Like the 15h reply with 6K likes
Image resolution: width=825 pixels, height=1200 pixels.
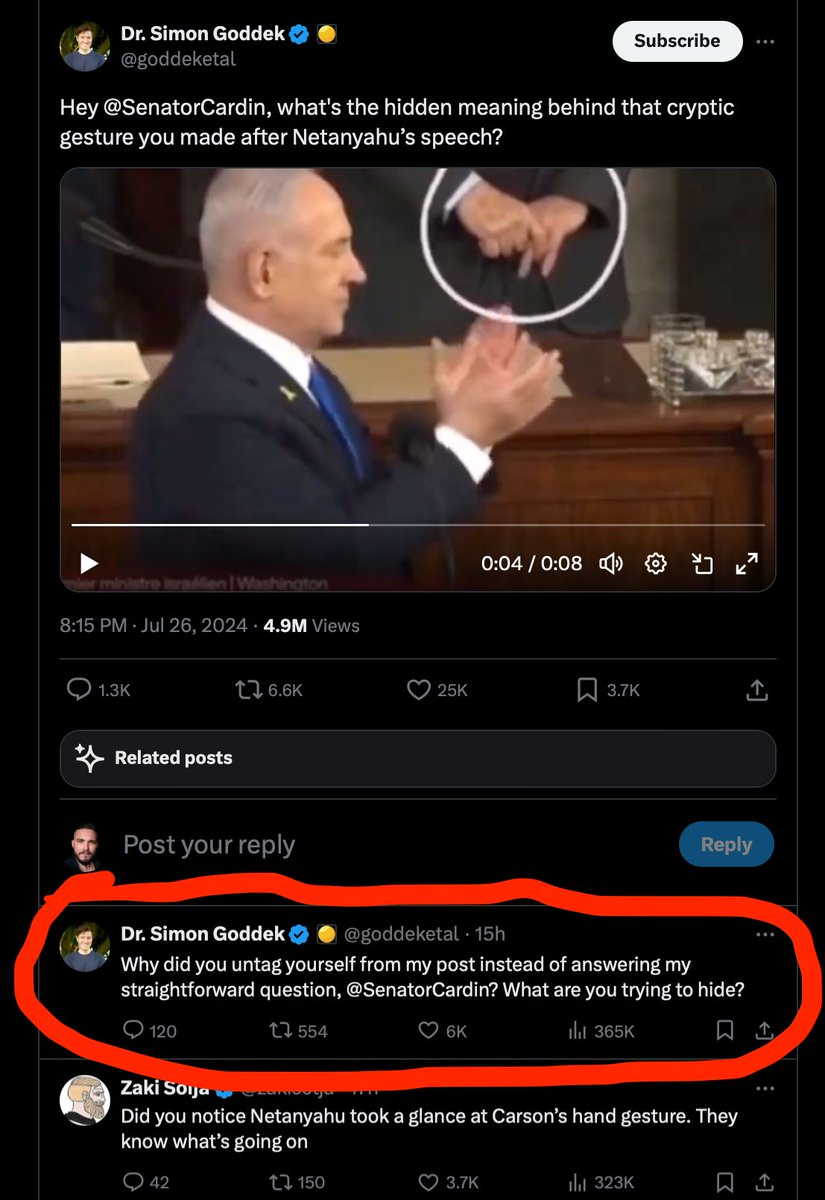429,1031
